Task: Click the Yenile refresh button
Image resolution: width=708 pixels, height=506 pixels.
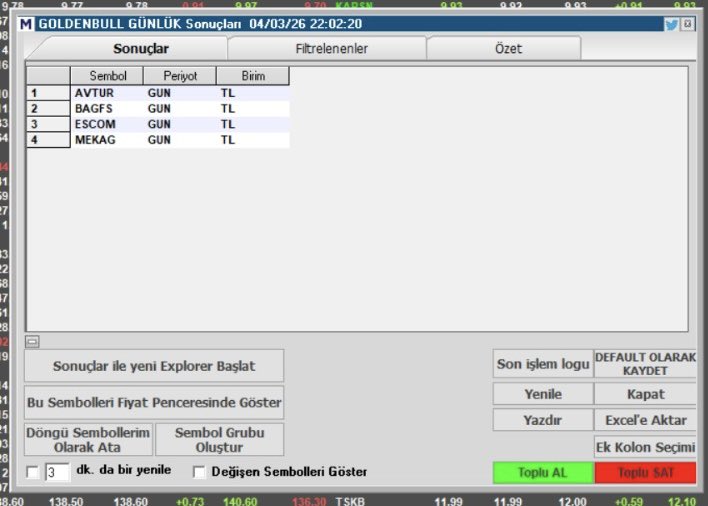Action: (x=543, y=394)
